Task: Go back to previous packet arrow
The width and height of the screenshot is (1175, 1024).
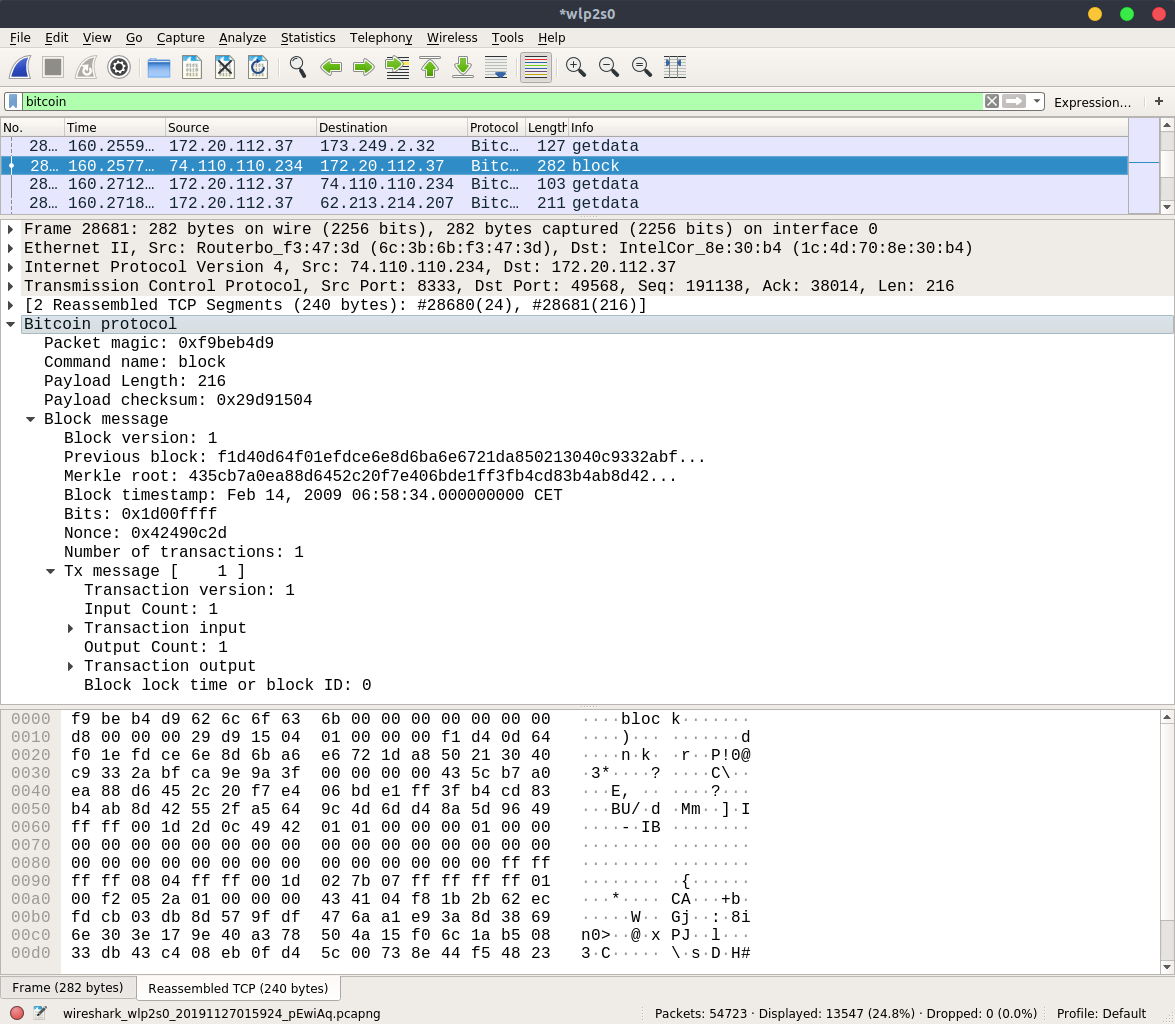Action: point(330,67)
